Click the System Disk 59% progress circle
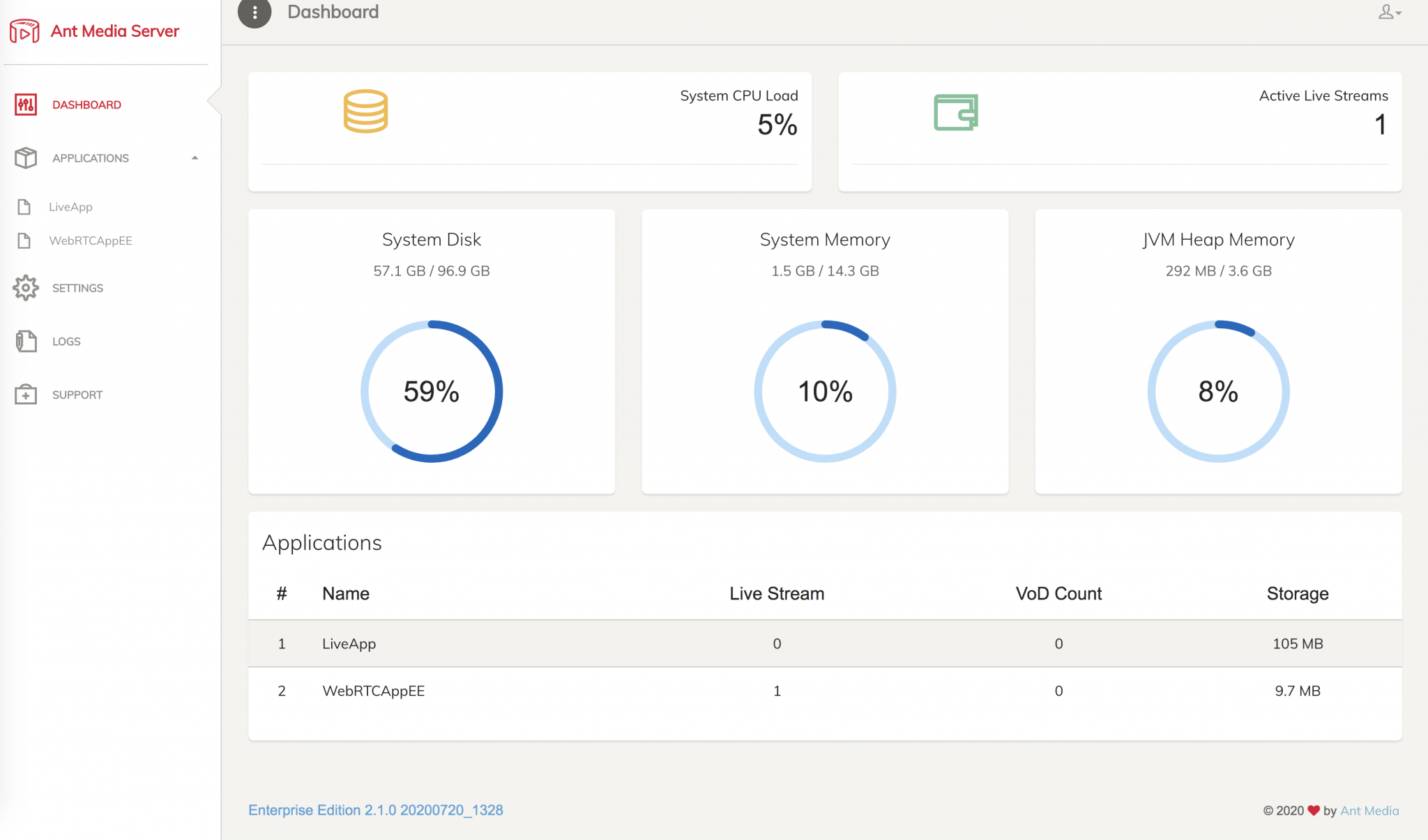This screenshot has width=1428, height=840. 432,391
